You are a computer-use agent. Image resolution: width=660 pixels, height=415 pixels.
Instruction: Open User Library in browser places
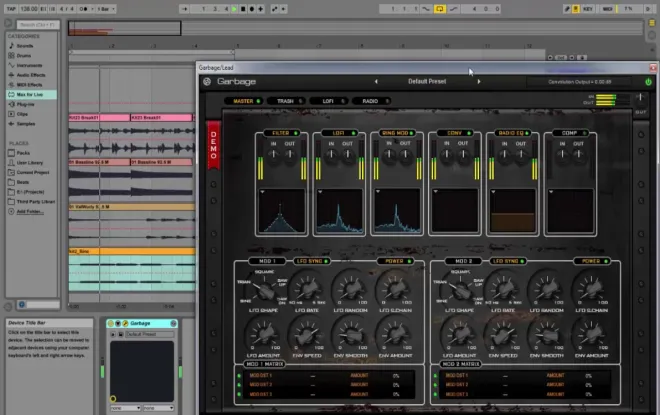(29, 162)
